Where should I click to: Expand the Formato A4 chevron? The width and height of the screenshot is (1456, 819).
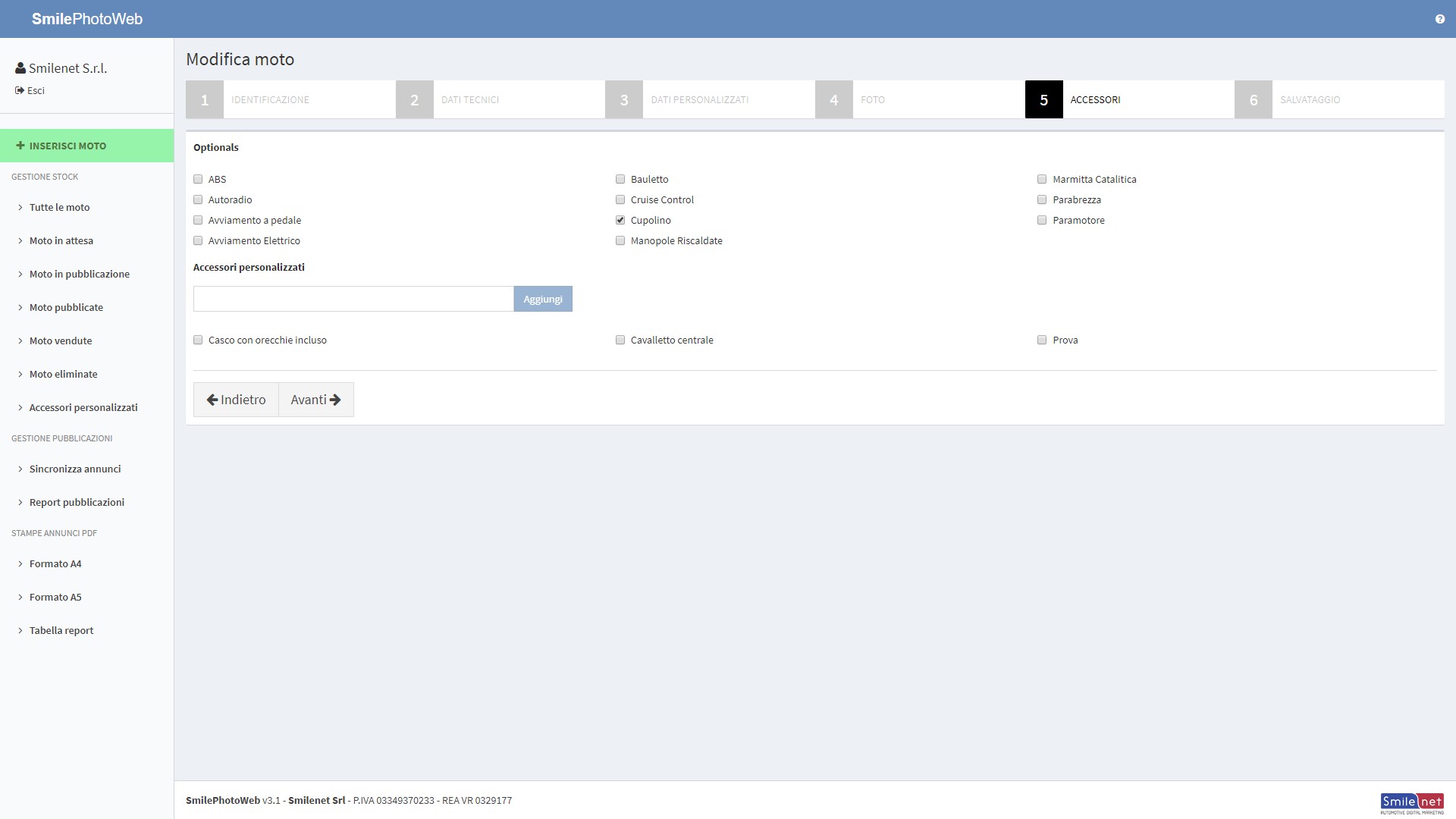click(20, 564)
